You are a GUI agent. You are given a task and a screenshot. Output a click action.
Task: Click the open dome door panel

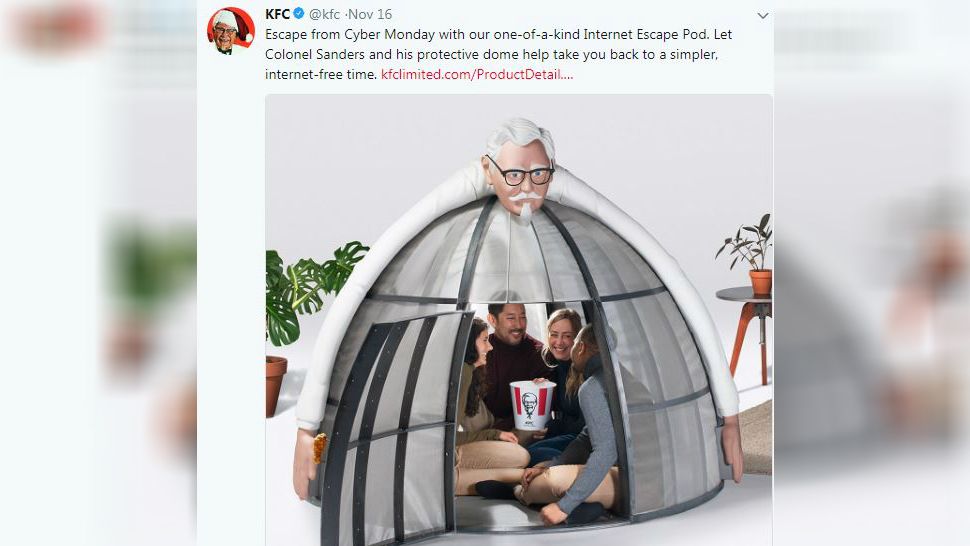[395, 427]
